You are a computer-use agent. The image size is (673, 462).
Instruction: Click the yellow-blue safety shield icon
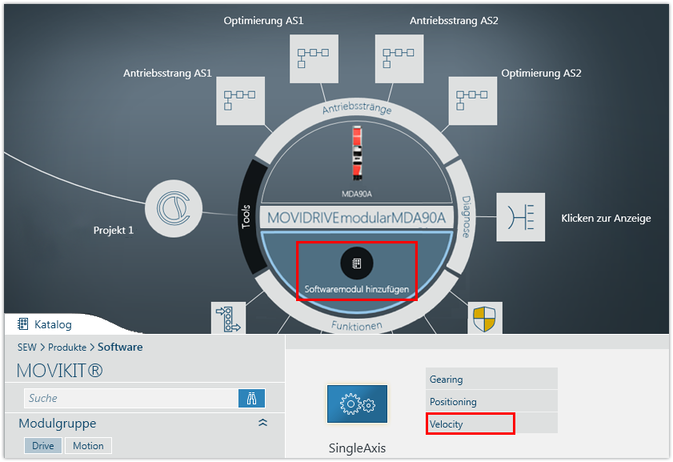[485, 319]
